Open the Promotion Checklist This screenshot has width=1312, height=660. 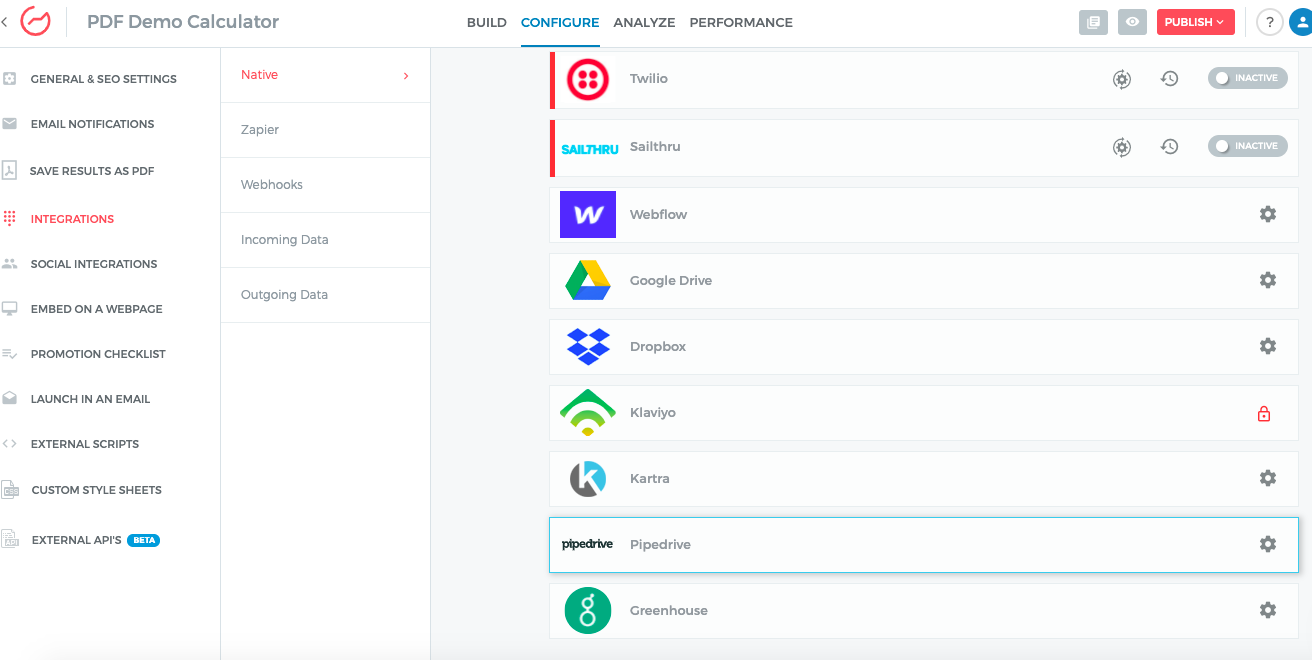click(98, 354)
